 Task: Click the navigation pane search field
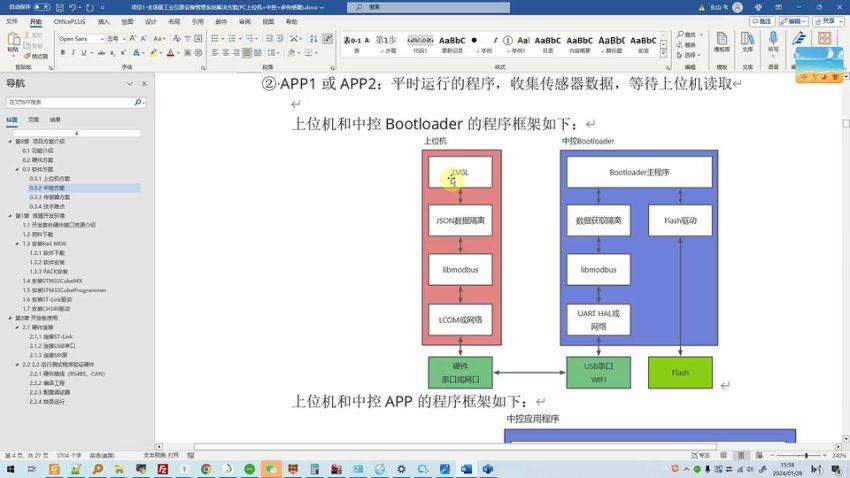(x=66, y=102)
